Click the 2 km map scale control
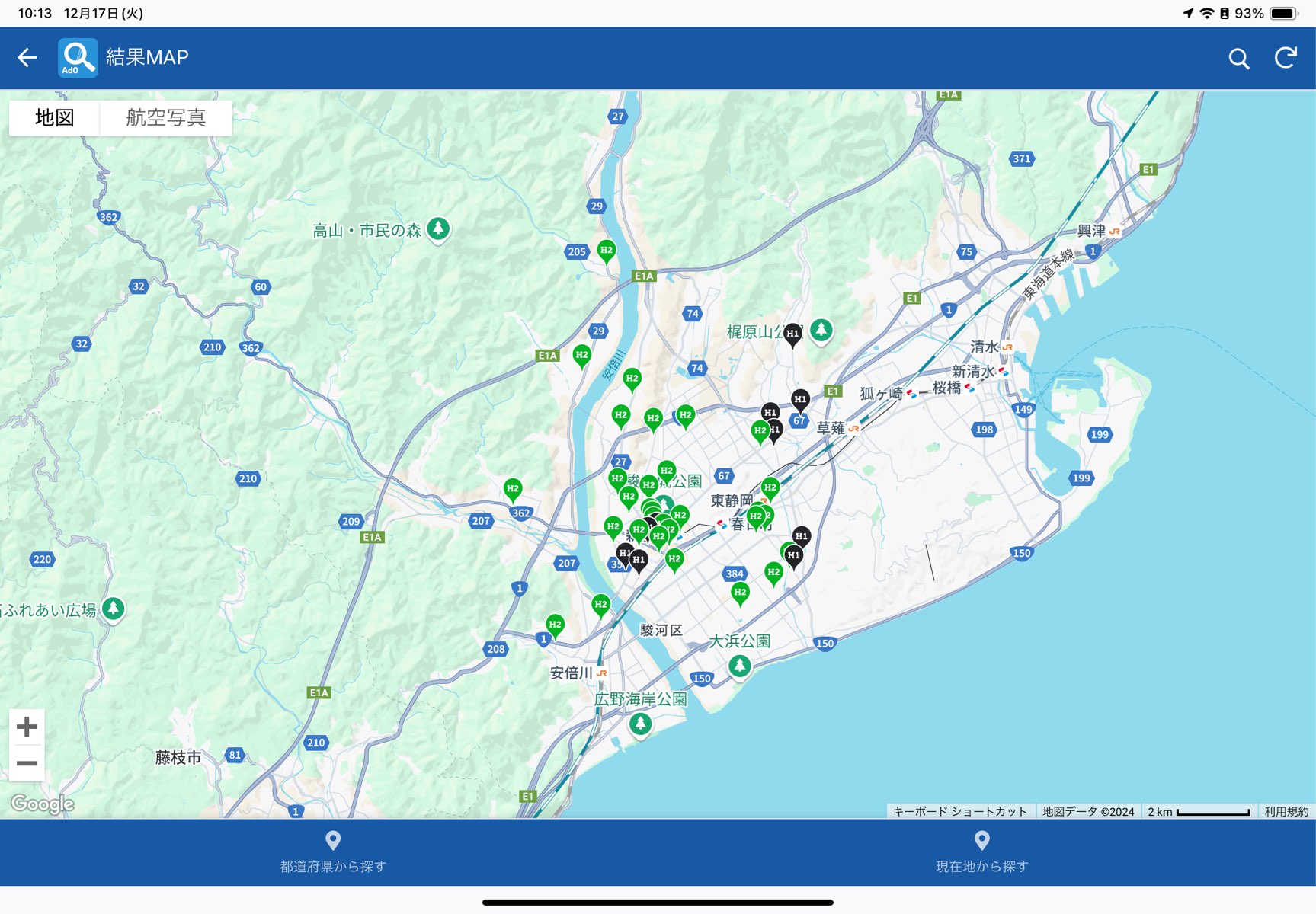The height and width of the screenshot is (914, 1316). pyautogui.click(x=1199, y=812)
